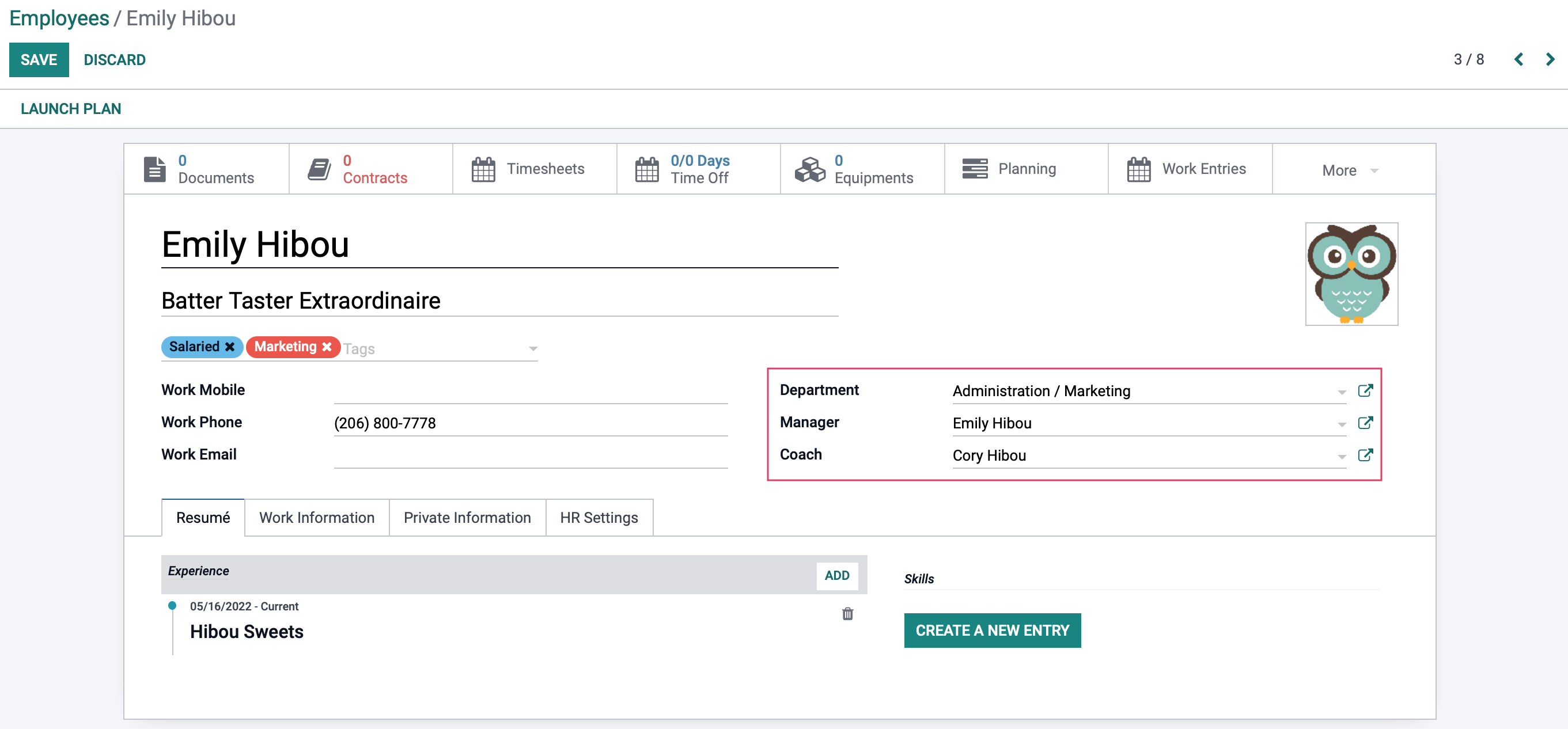The image size is (1568, 729).
Task: Click the Work Mobile input field
Action: click(x=530, y=390)
